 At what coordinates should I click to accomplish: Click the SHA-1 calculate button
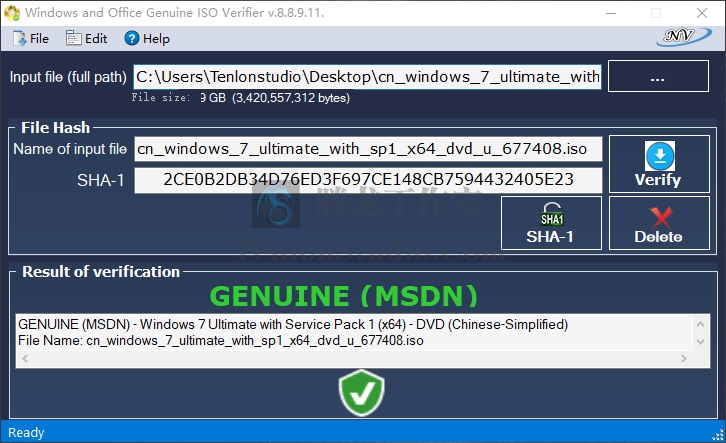tap(551, 223)
